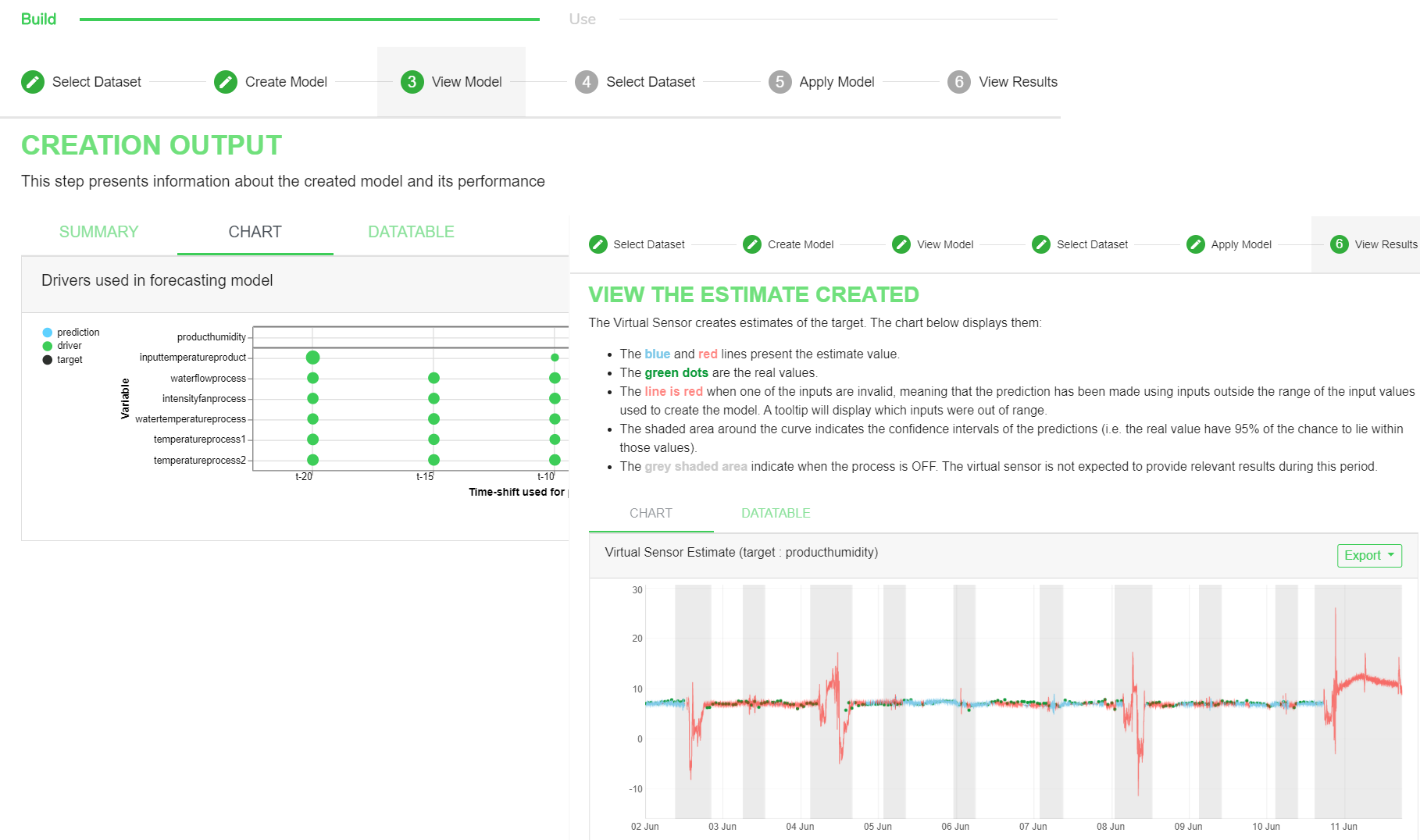1420x840 pixels.
Task: Click the 05 Jun axis label
Action: 877,827
